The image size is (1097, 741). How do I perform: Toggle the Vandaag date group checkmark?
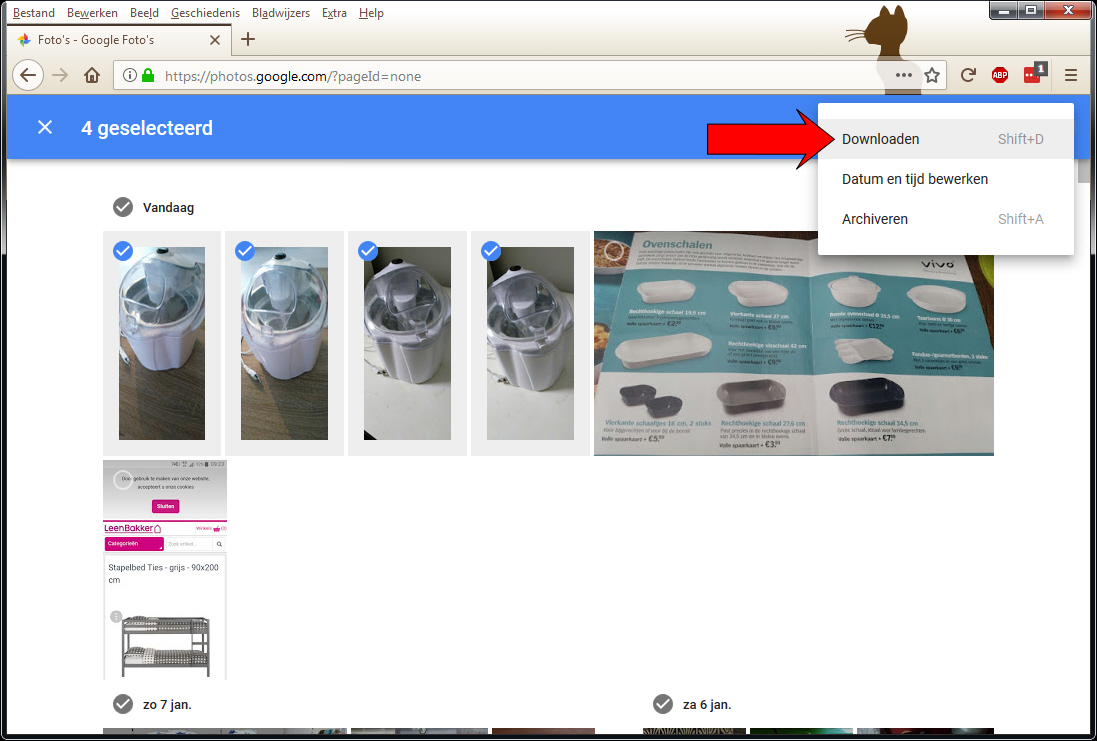(123, 207)
